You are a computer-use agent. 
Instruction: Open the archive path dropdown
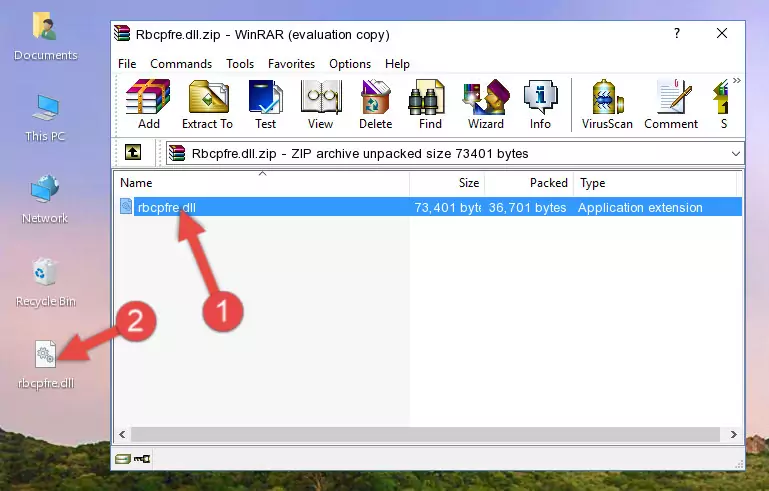[736, 154]
